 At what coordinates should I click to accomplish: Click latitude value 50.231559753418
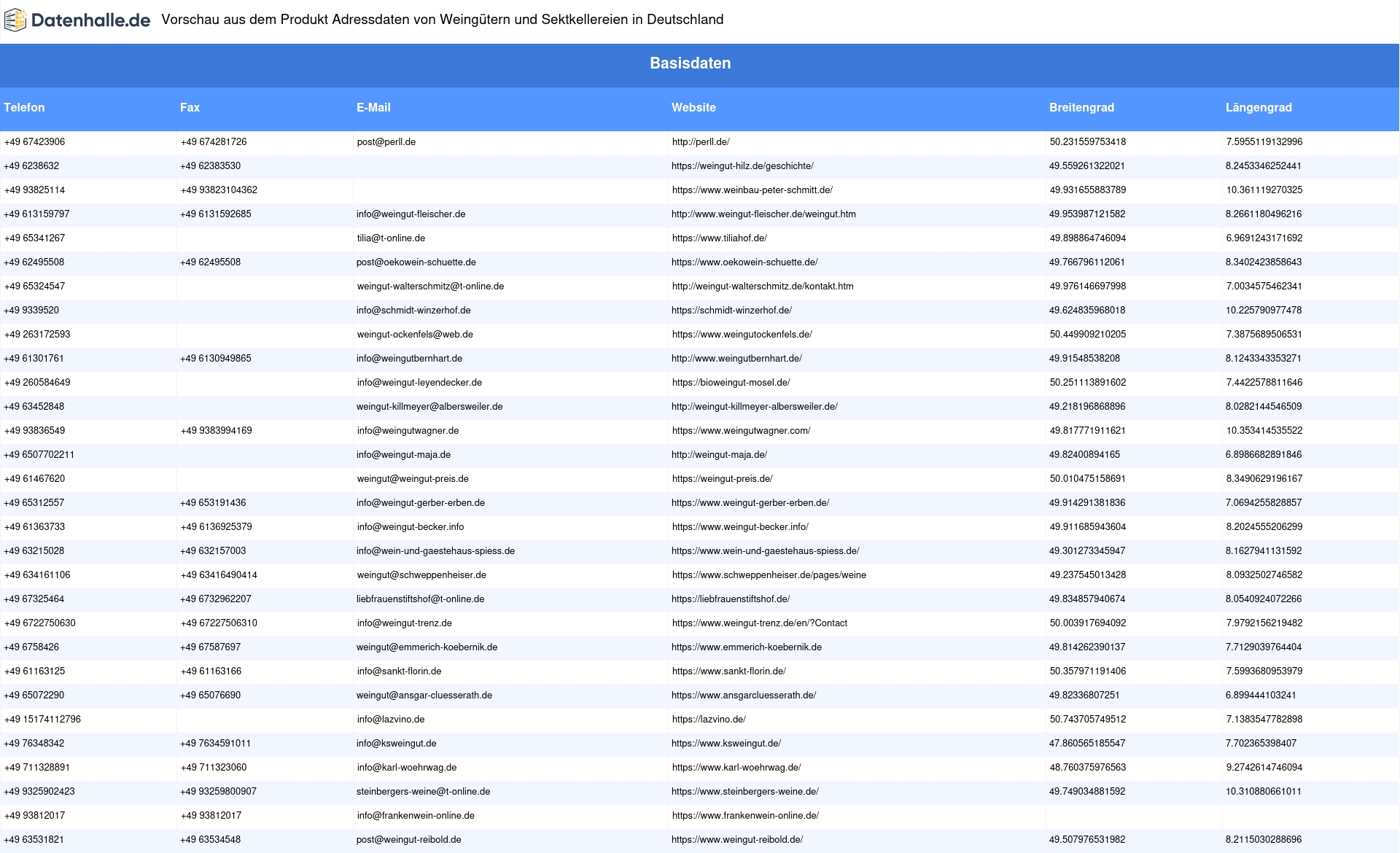tap(1087, 142)
